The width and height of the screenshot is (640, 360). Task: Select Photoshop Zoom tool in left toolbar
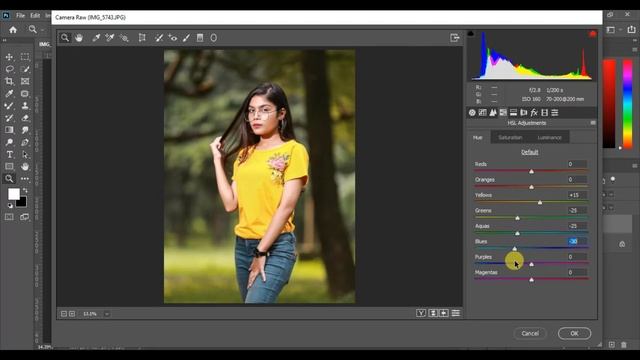click(x=9, y=179)
